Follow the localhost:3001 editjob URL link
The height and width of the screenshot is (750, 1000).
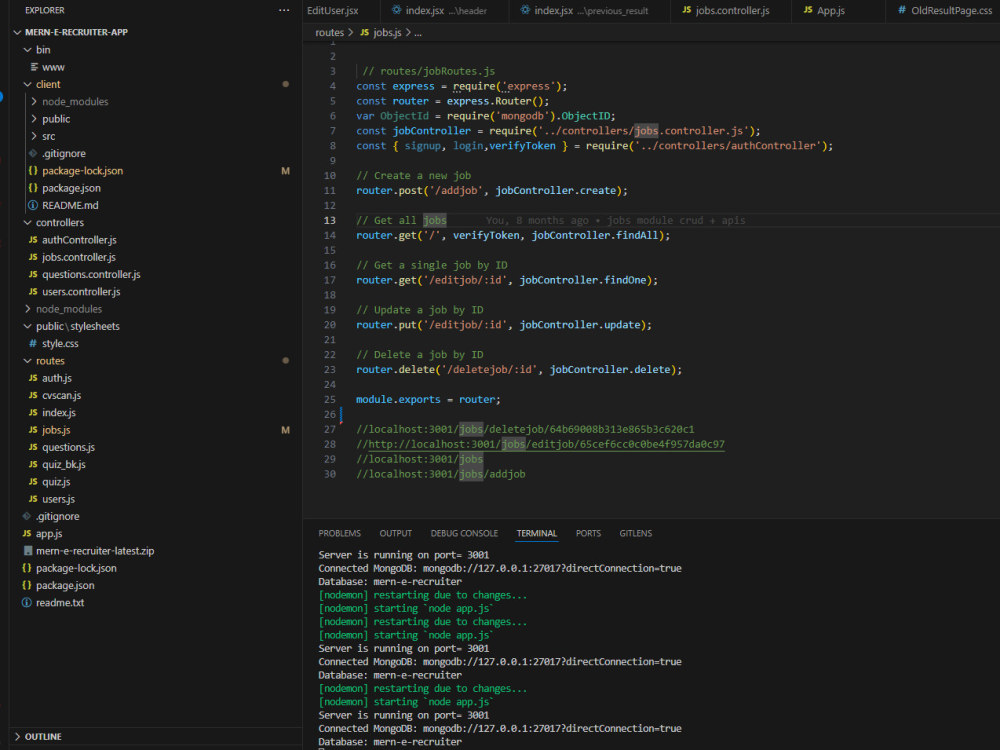click(x=547, y=444)
